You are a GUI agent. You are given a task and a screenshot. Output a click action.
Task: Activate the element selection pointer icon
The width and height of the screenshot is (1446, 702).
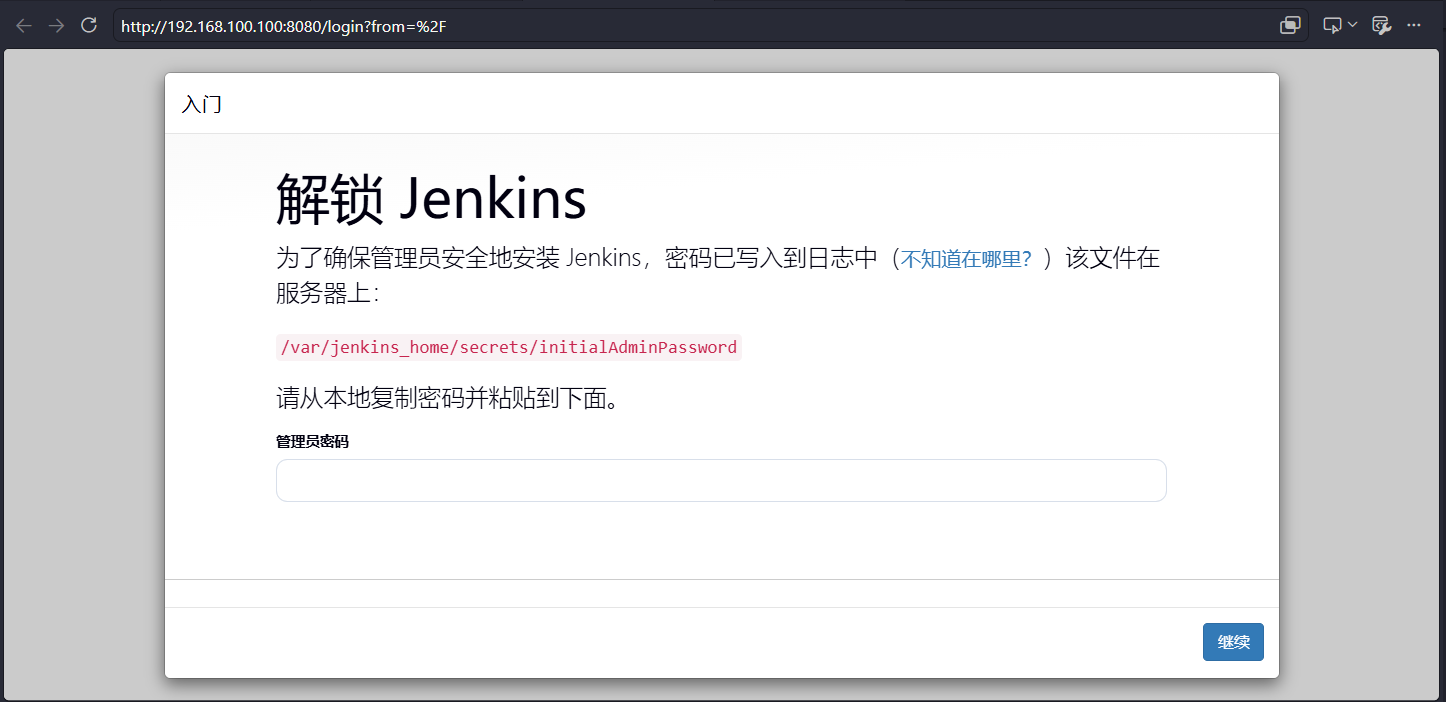click(x=1332, y=25)
